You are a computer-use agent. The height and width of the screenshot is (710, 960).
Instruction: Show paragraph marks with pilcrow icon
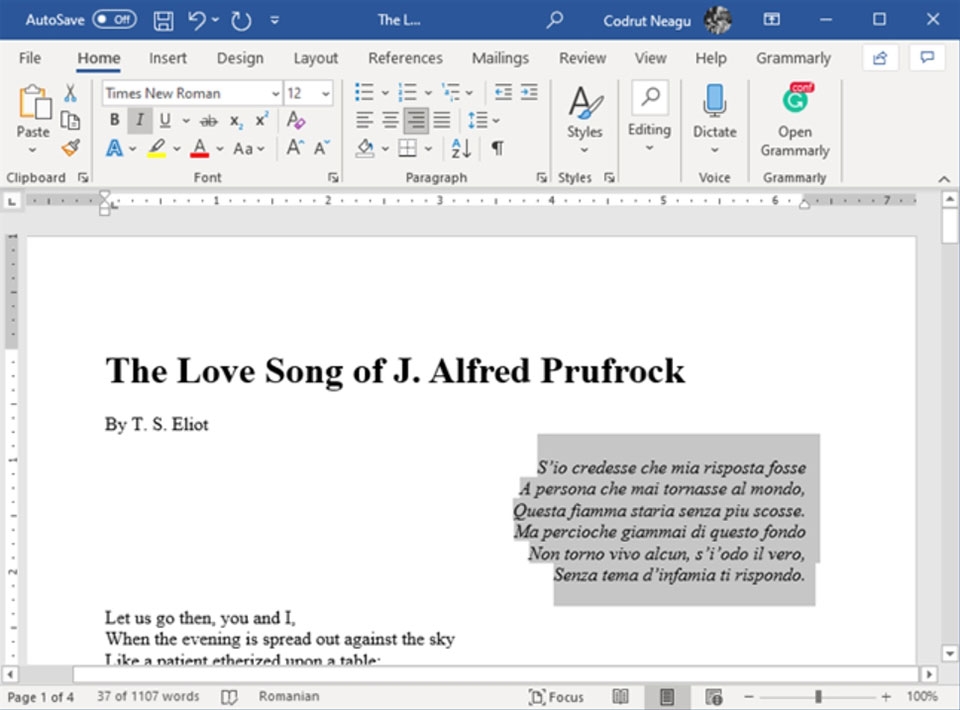click(498, 148)
